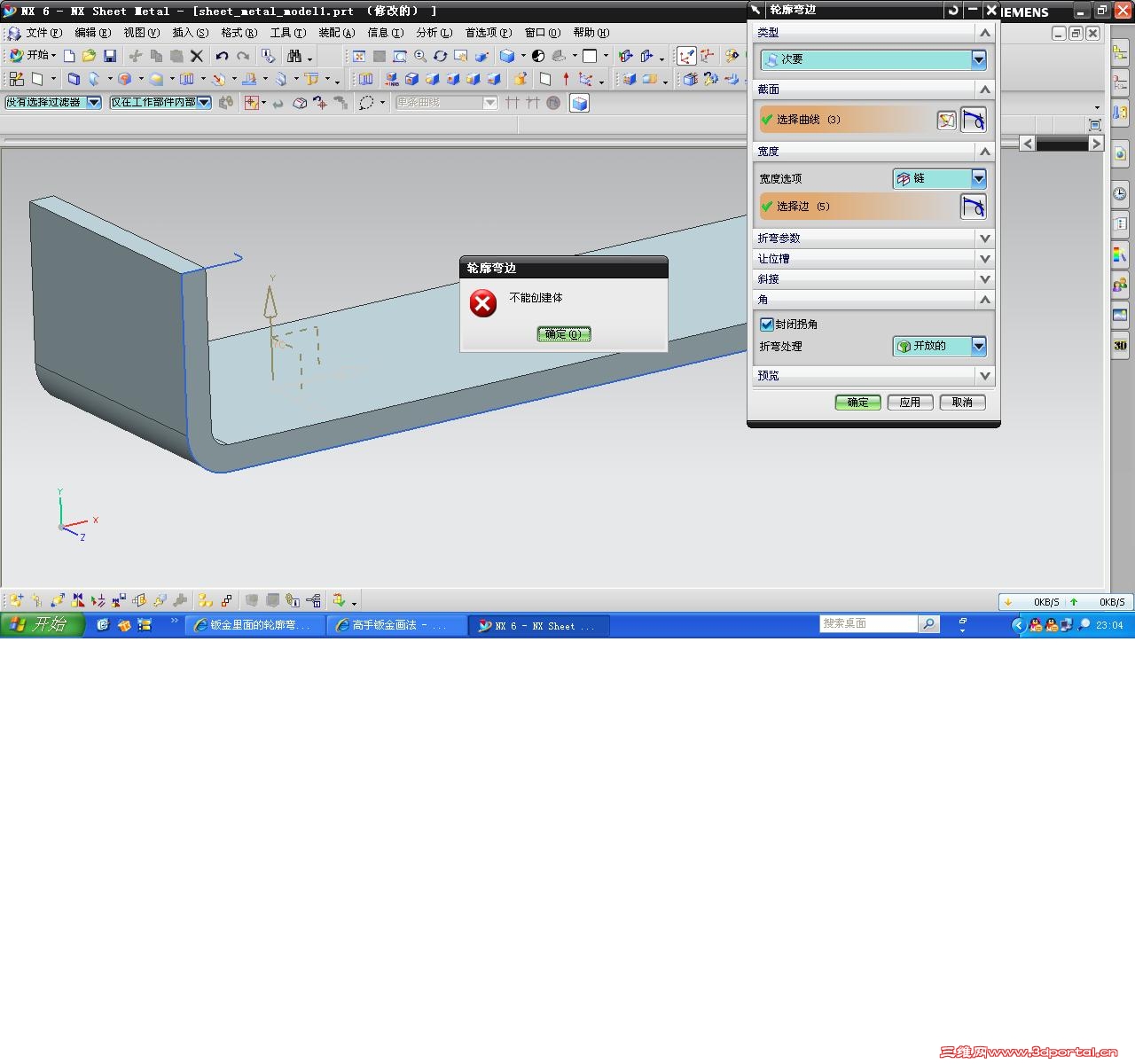Click the 应用 apply button
The width and height of the screenshot is (1135, 1064).
(x=911, y=403)
